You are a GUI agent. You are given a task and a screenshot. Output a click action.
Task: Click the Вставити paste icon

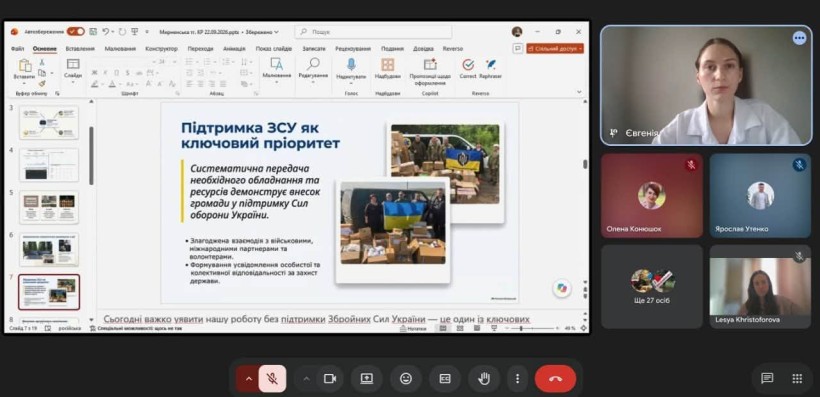coord(25,66)
